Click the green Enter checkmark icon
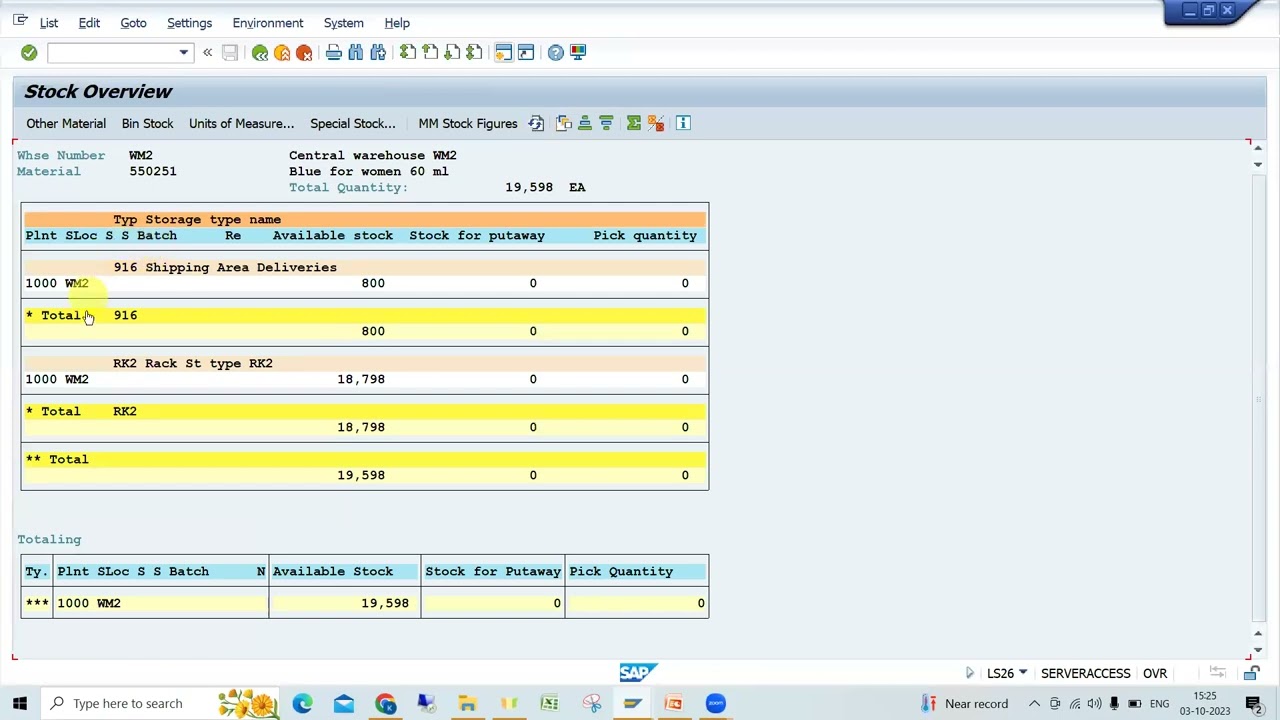The image size is (1280, 720). (29, 52)
